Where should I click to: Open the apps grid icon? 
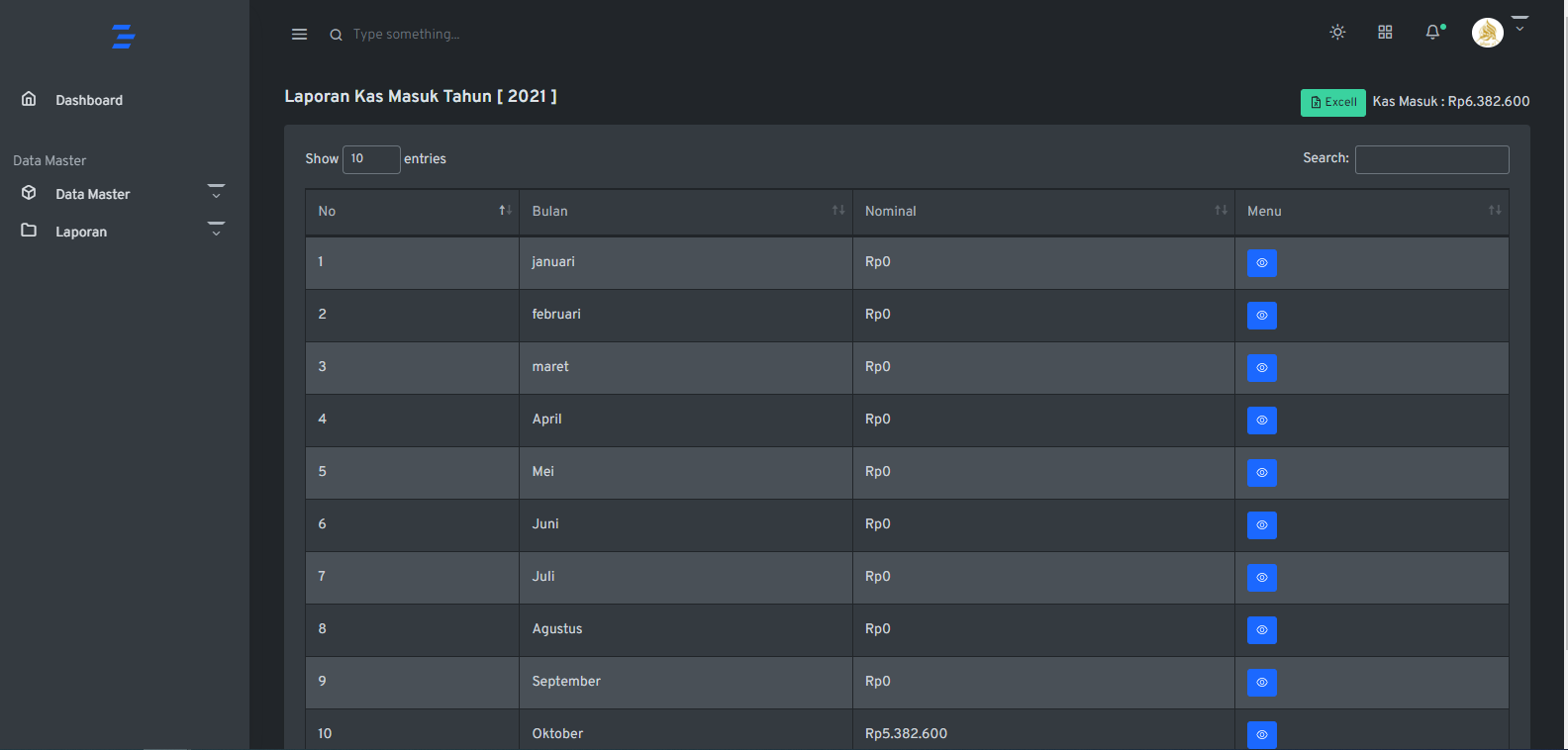point(1385,33)
